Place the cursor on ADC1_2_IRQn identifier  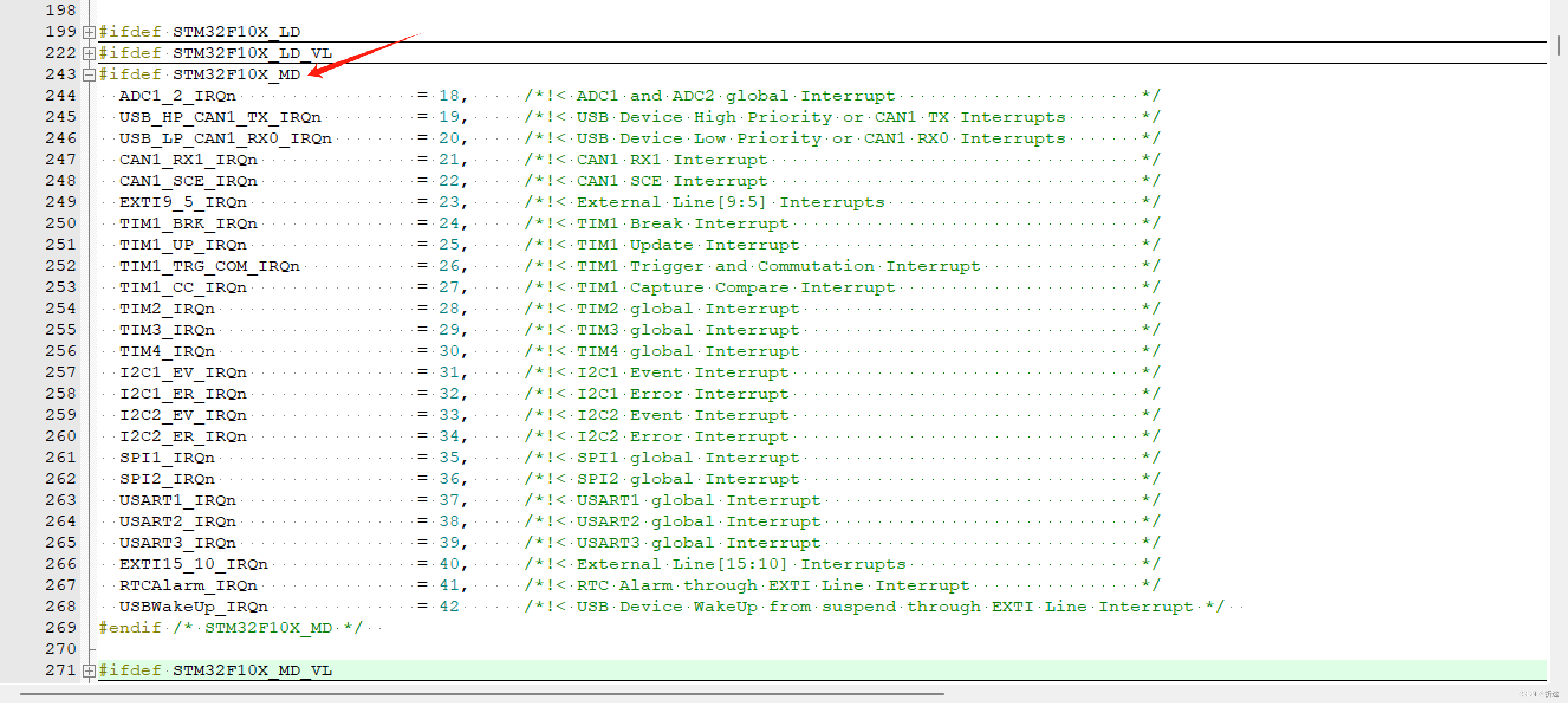click(177, 95)
